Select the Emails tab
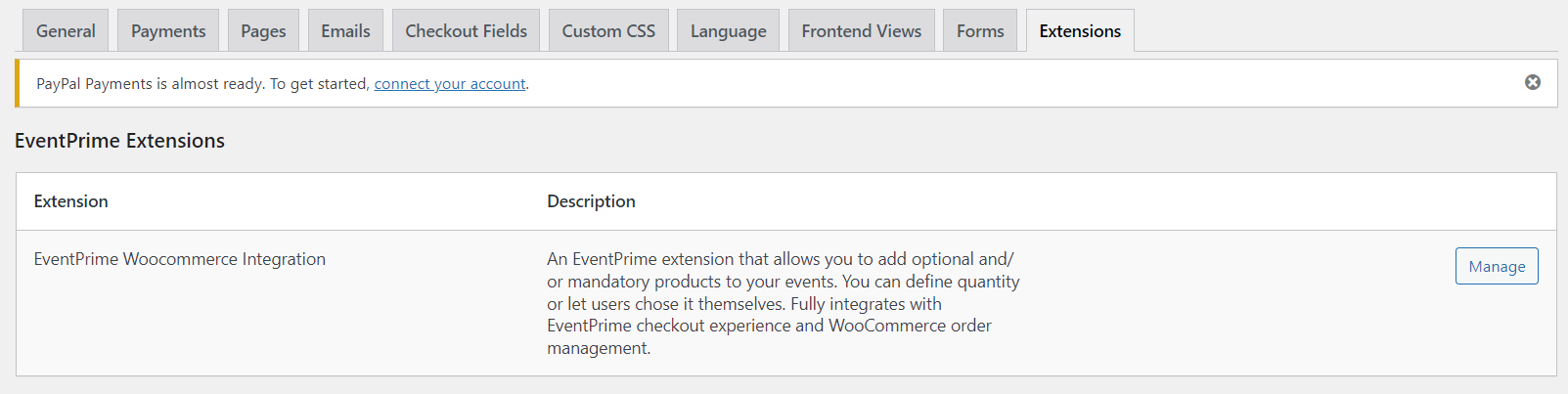 coord(345,31)
